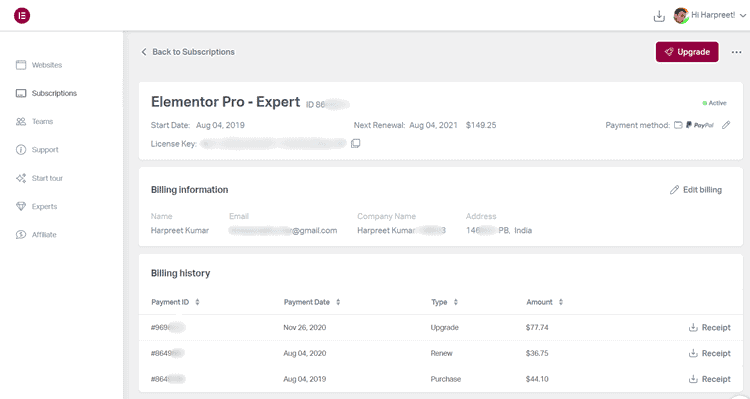Open Support in the sidebar
Screen dimensions: 750x399
click(x=37, y=149)
